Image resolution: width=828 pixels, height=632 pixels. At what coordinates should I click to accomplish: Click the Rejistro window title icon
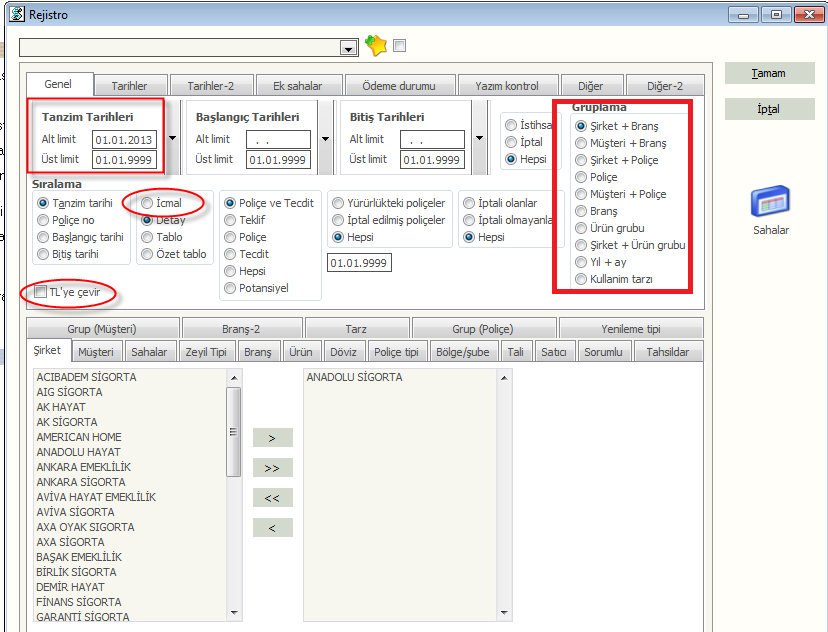(13, 15)
